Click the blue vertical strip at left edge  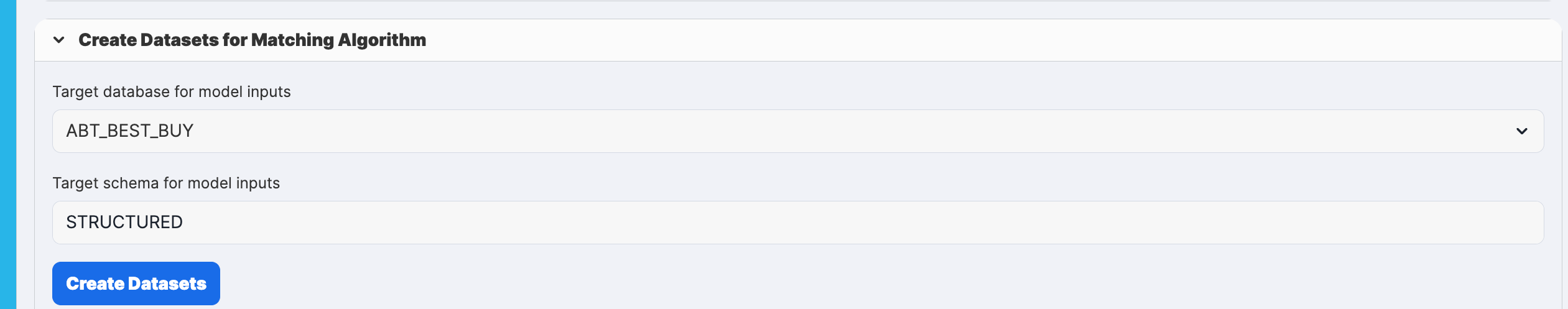pyautogui.click(x=7, y=154)
